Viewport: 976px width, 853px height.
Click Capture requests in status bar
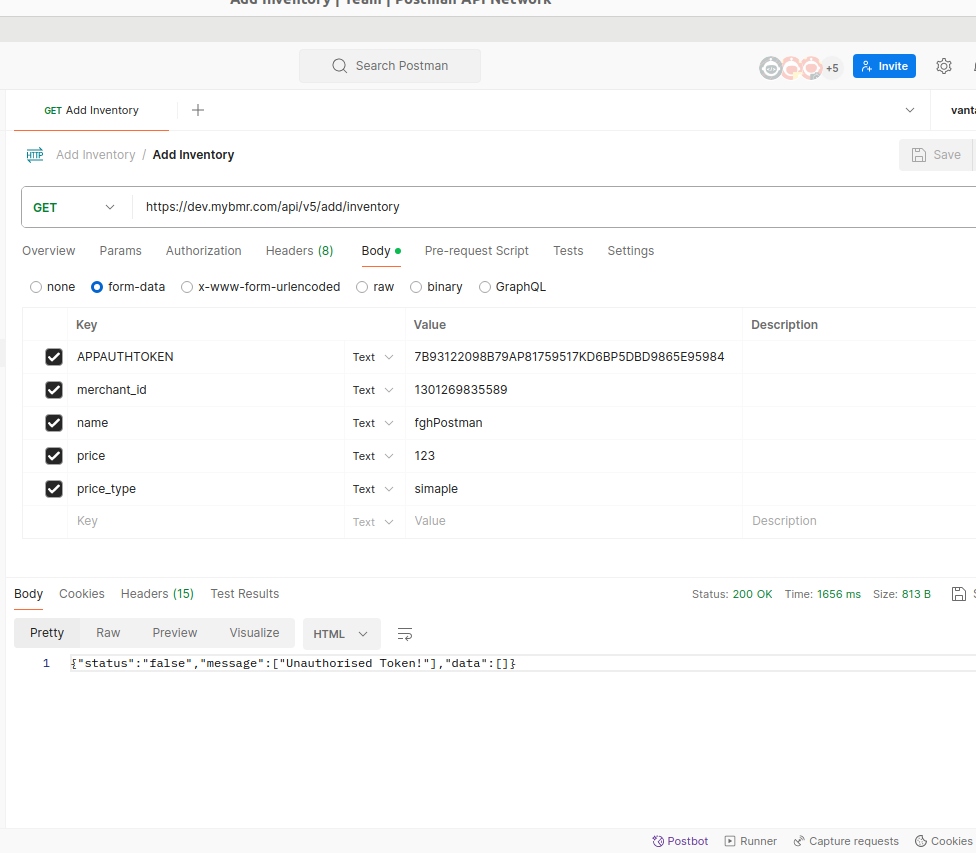tap(846, 841)
